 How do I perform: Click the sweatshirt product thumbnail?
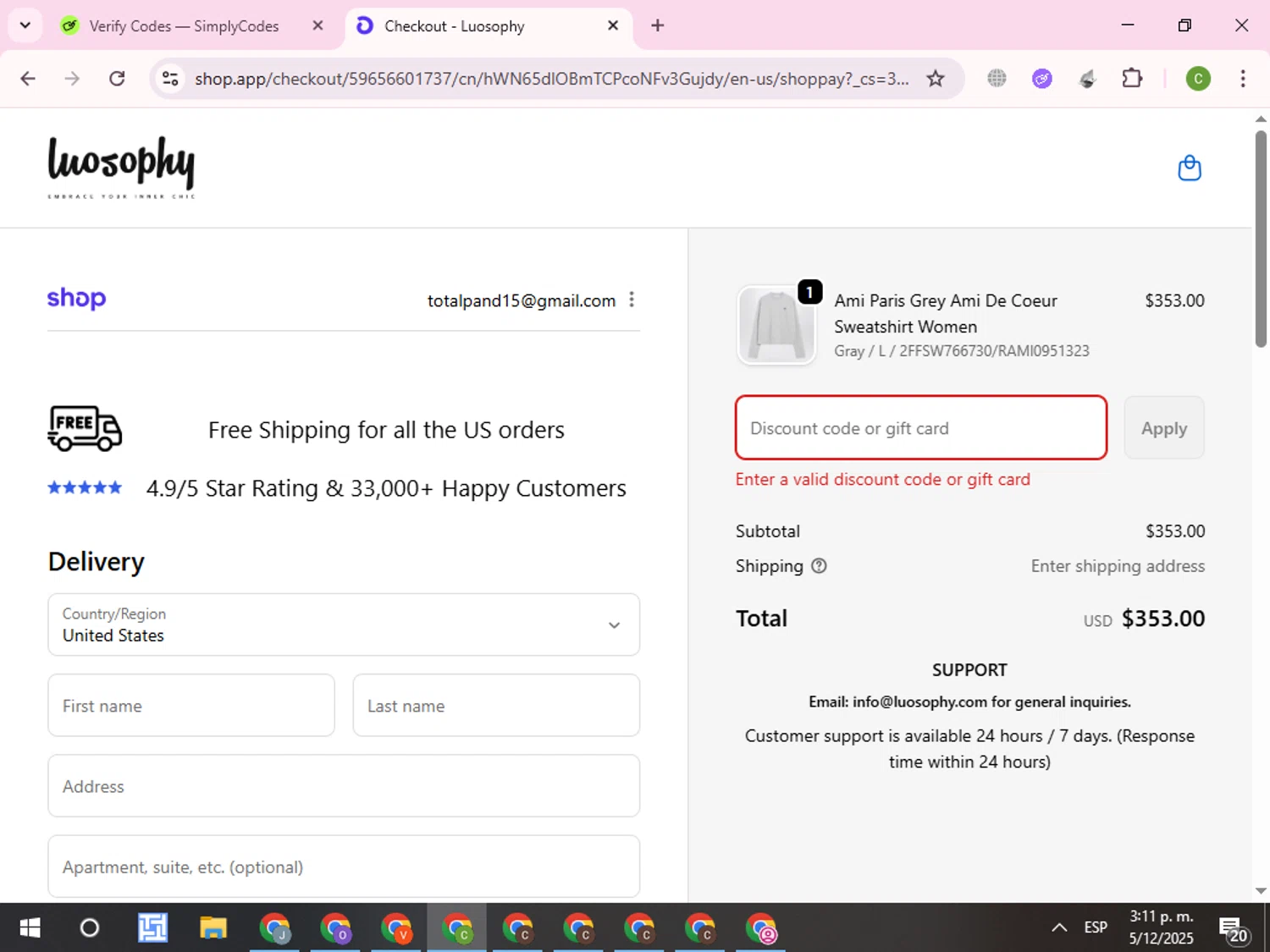click(x=776, y=325)
